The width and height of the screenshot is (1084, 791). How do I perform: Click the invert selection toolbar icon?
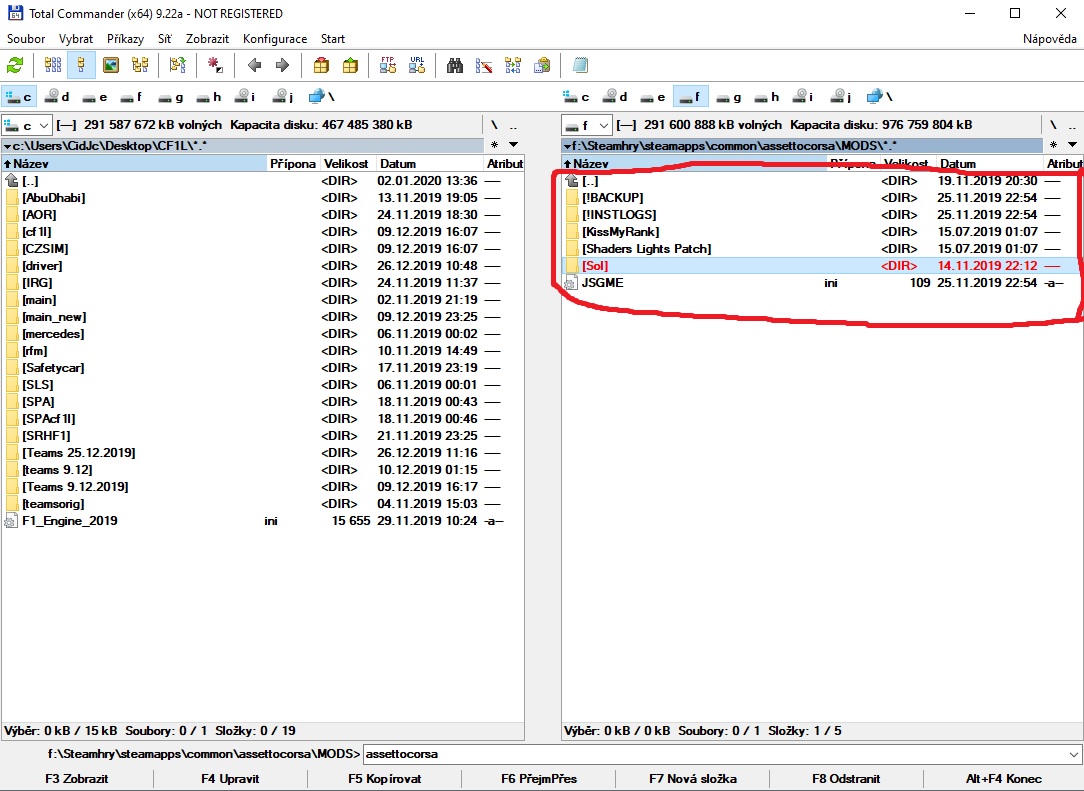click(x=215, y=66)
